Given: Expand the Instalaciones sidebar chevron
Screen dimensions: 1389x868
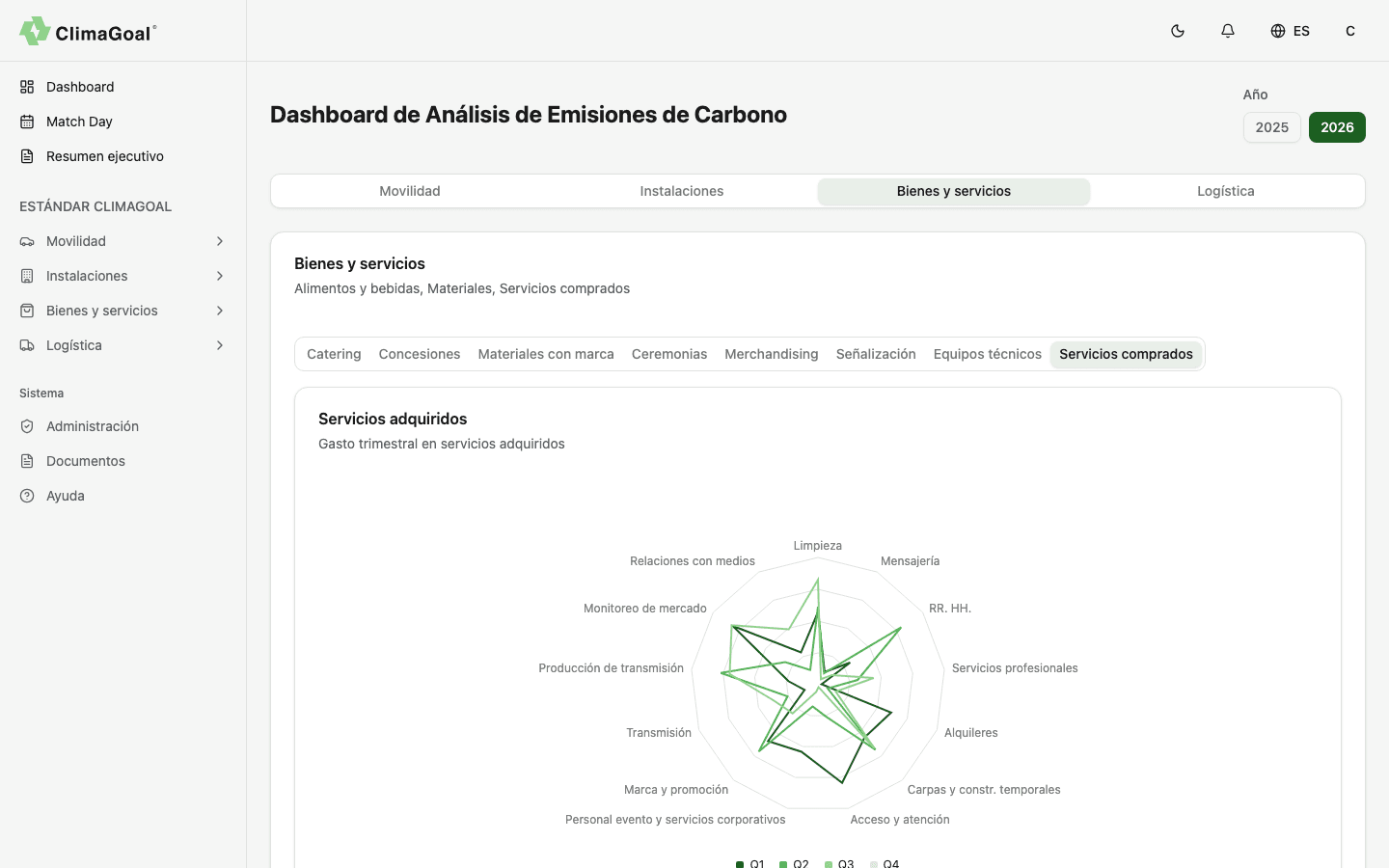Looking at the screenshot, I should pos(220,276).
